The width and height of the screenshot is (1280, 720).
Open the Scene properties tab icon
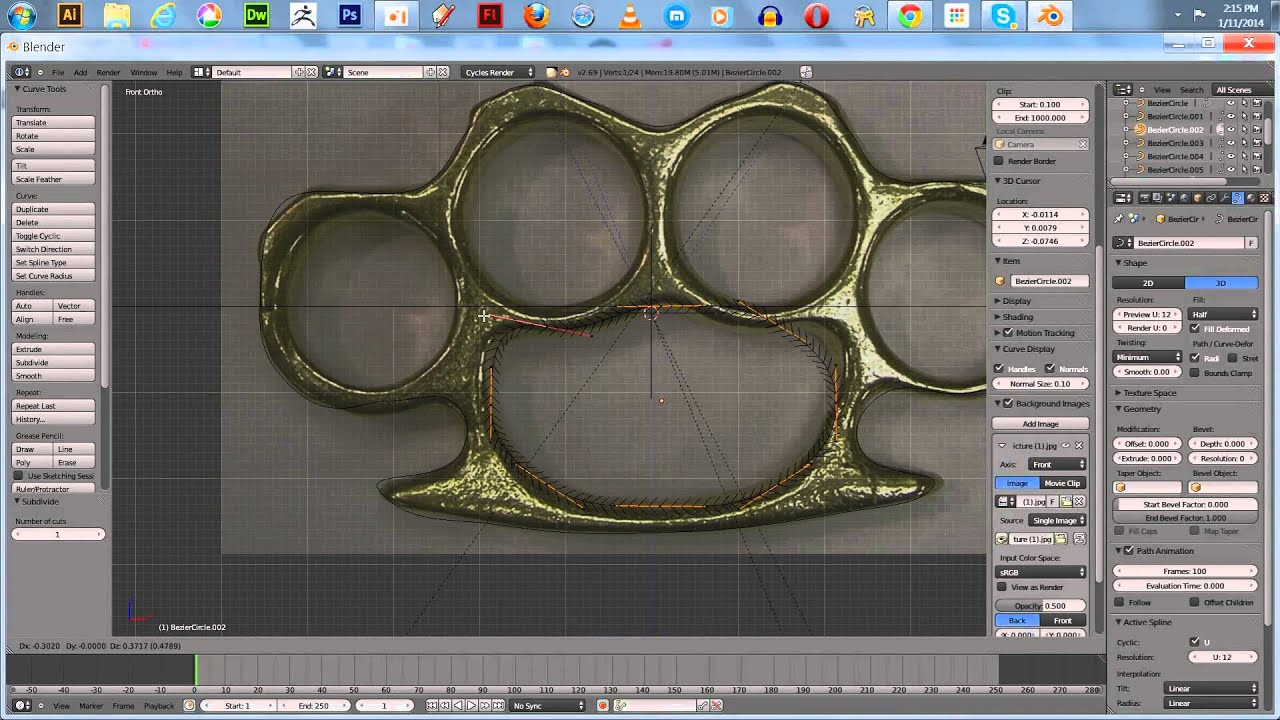(1171, 197)
